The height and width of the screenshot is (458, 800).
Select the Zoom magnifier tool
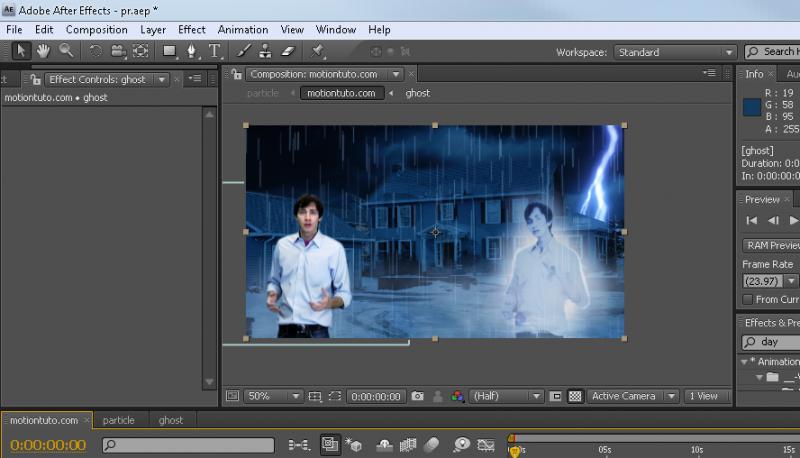pyautogui.click(x=67, y=51)
